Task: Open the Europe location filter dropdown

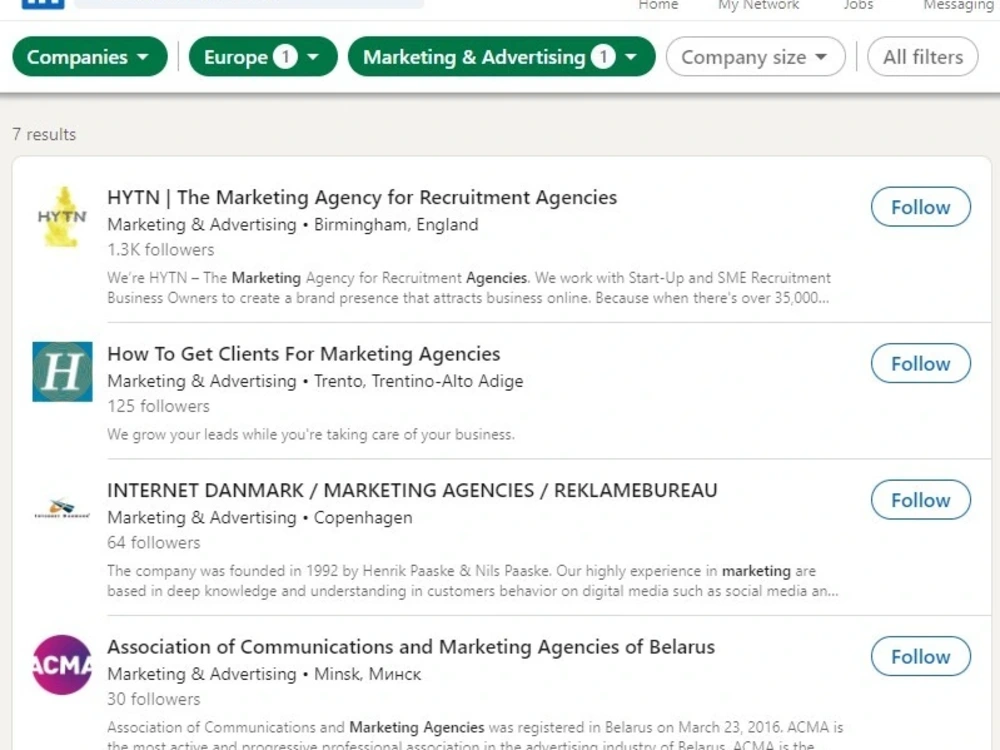Action: point(263,57)
